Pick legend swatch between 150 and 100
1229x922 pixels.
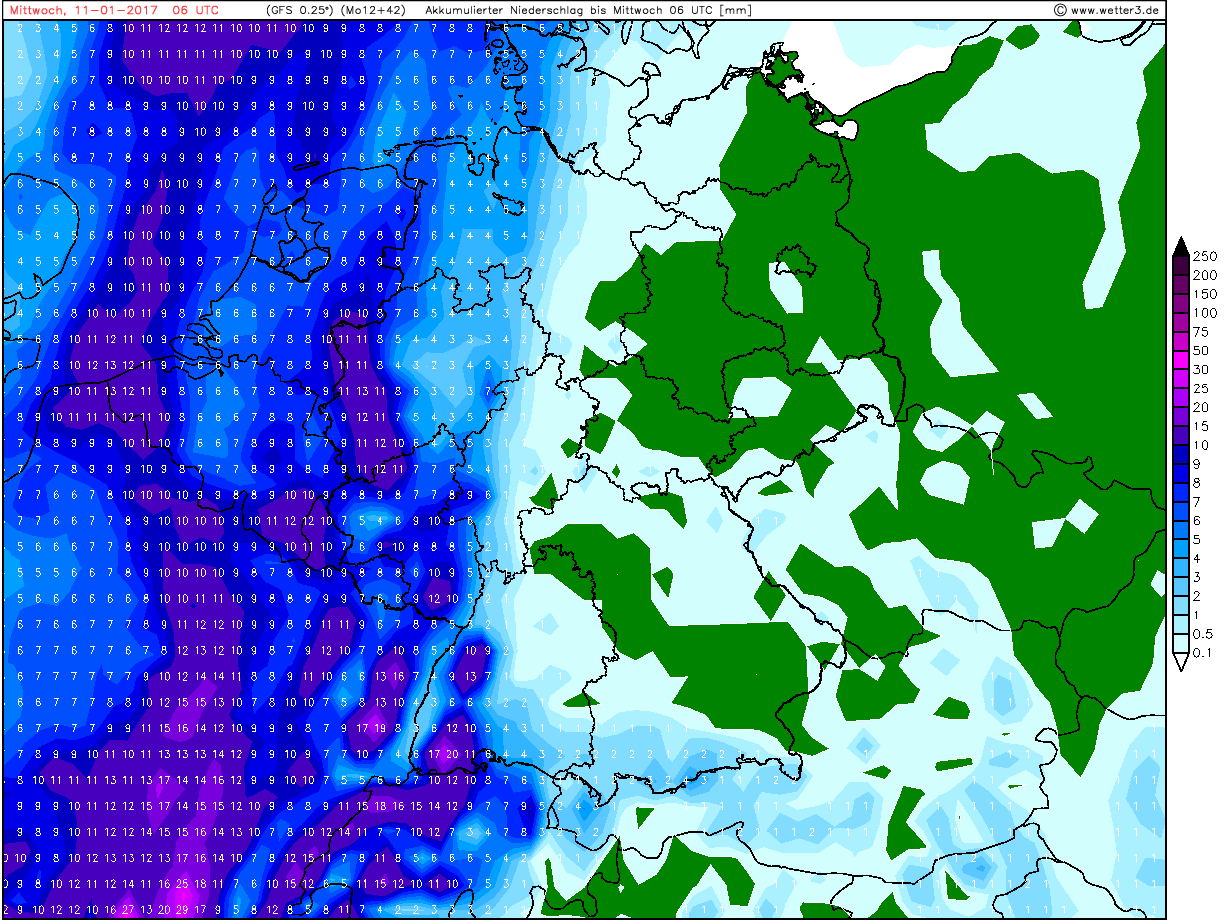tap(1180, 303)
